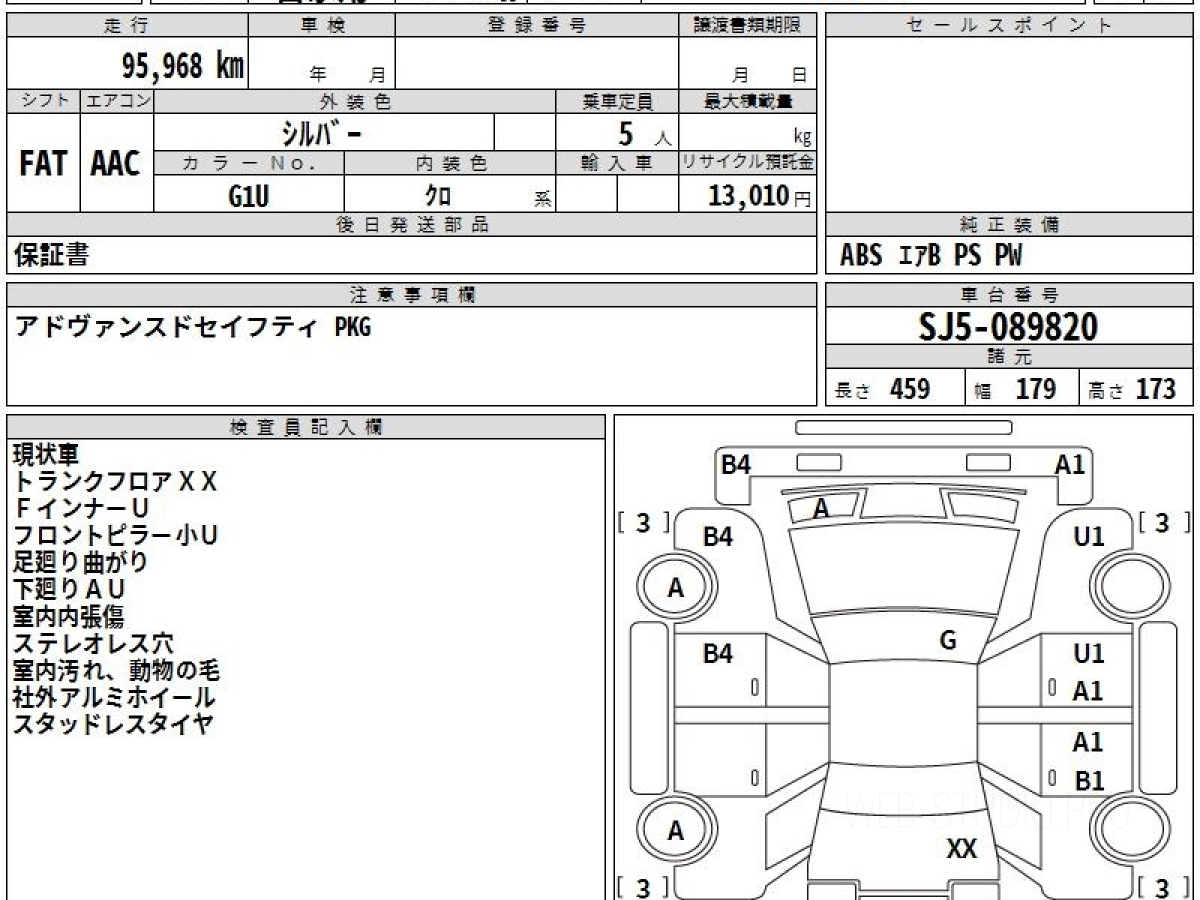
Task: Select the seating capacity 5 人
Action: tap(644, 134)
